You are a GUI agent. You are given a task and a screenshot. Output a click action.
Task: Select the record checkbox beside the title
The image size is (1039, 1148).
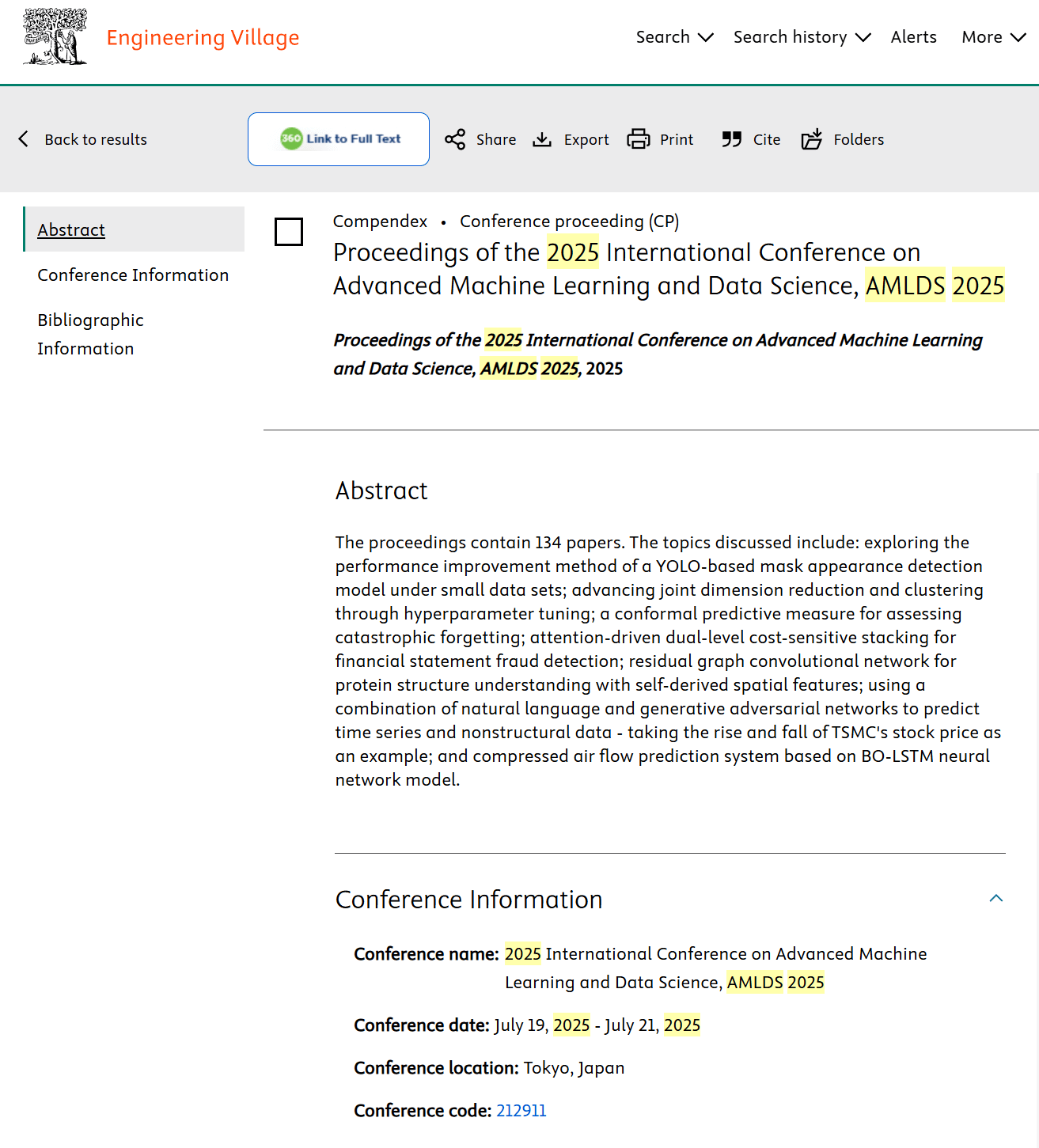289,232
